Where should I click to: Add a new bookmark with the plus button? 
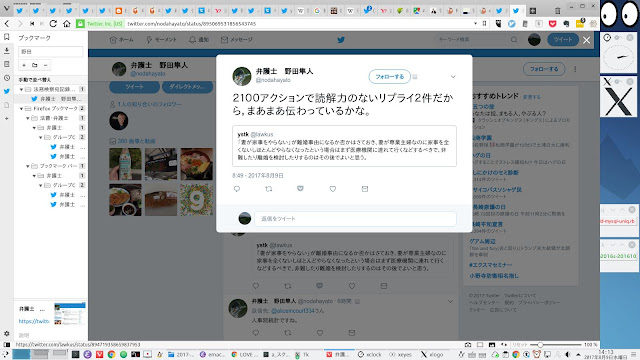pyautogui.click(x=24, y=65)
